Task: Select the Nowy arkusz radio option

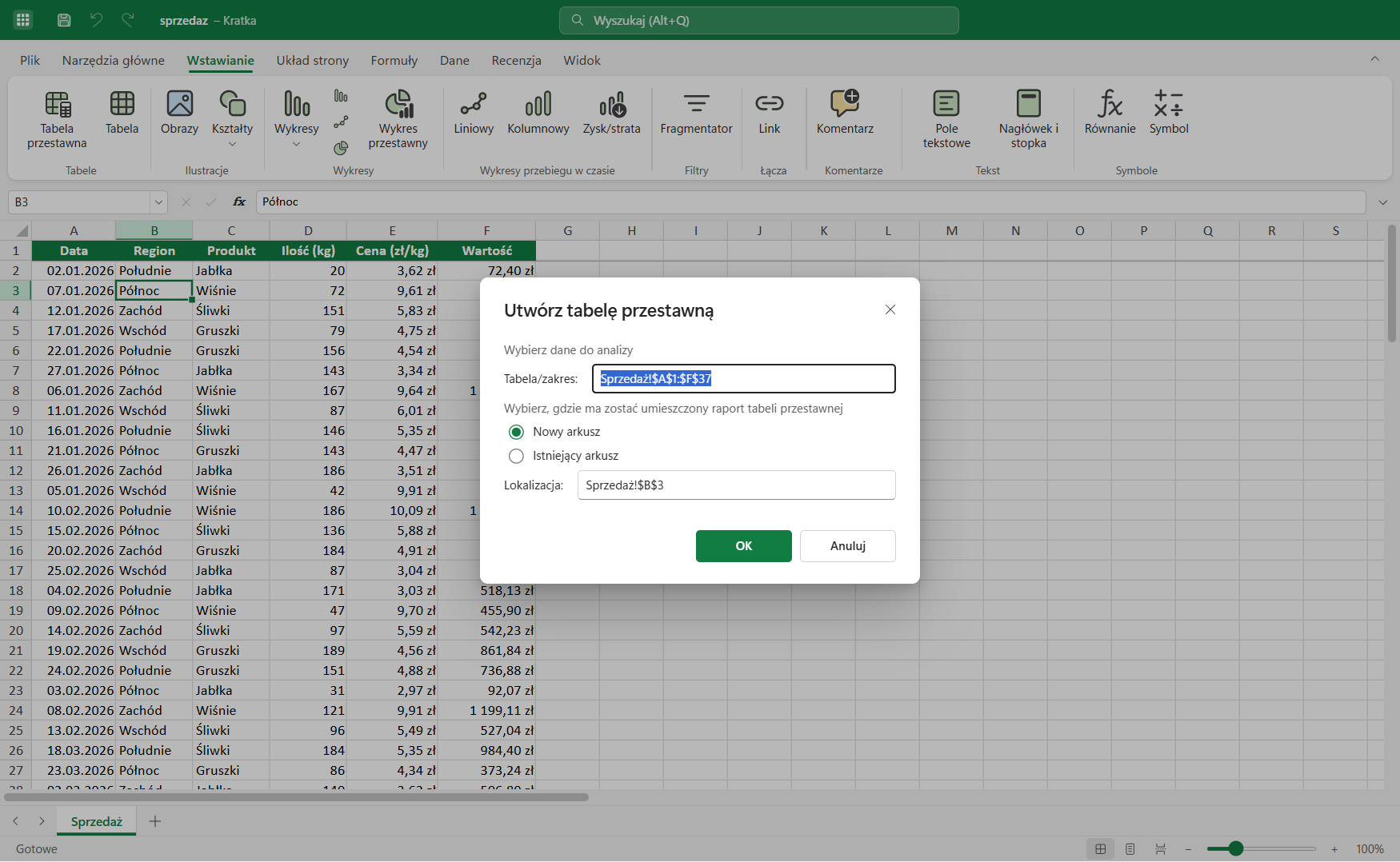Action: 516,432
